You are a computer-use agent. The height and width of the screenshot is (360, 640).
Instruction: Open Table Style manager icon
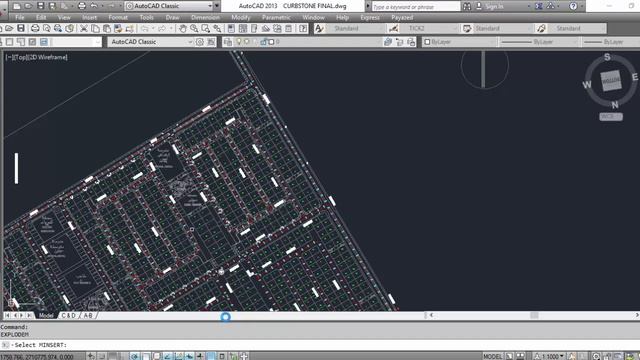[467, 28]
